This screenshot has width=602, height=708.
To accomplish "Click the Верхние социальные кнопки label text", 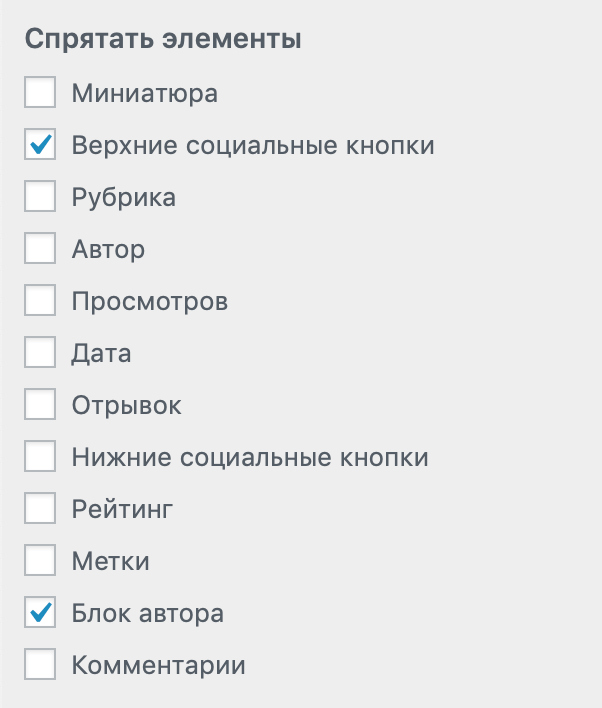I will coord(253,146).
